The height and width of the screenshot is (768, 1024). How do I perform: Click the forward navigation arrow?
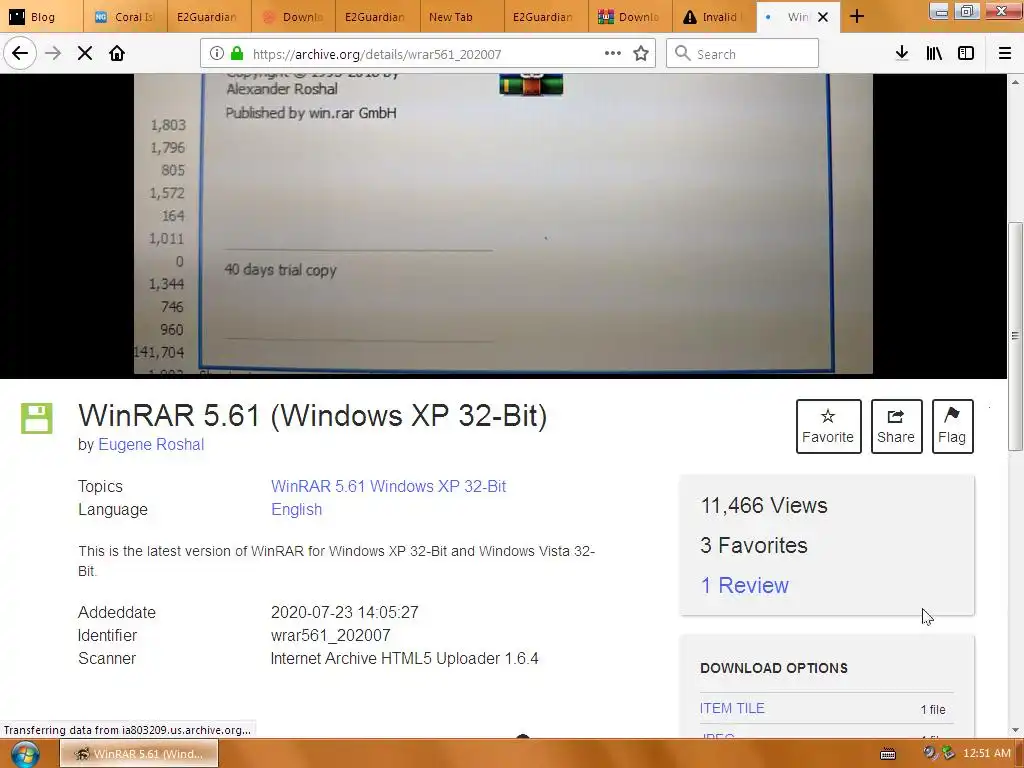point(53,53)
